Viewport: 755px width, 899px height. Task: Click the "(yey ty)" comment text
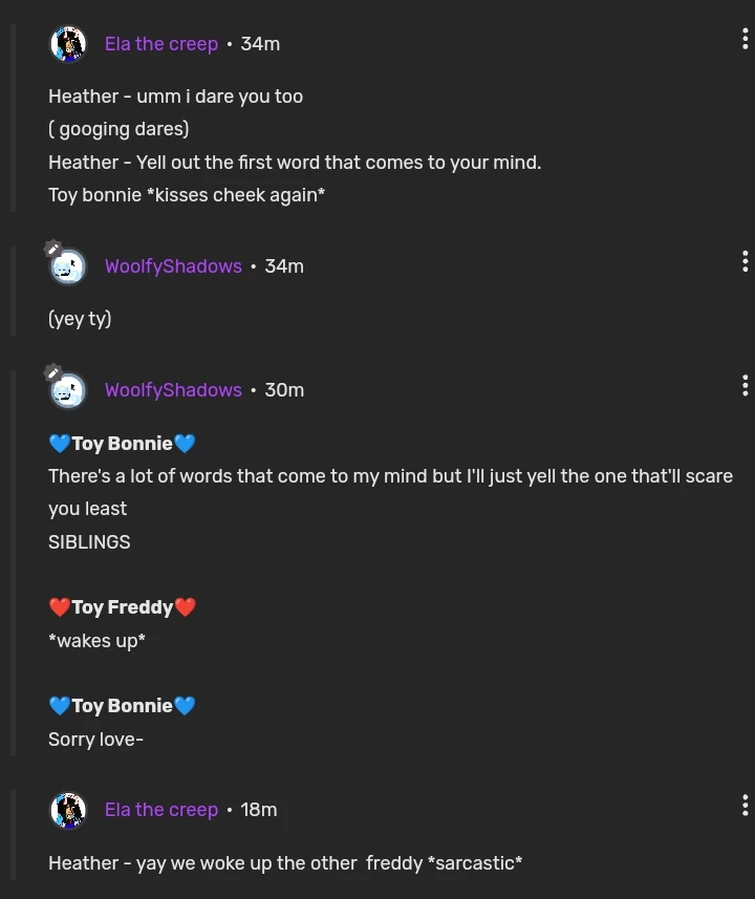(x=80, y=319)
